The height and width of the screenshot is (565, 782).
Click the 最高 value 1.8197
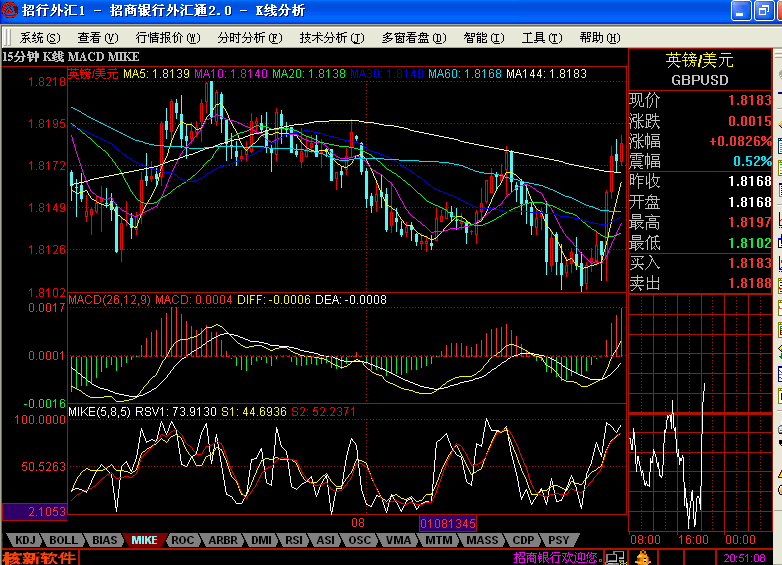(x=750, y=222)
